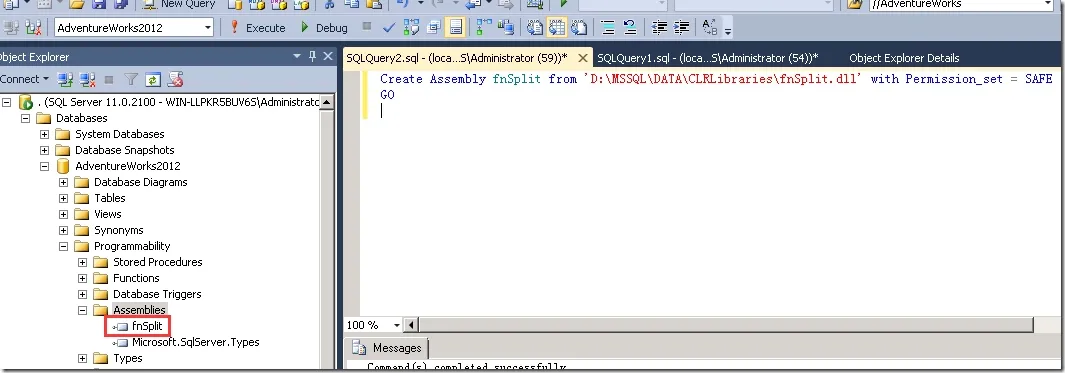1065x373 pixels.
Task: Specify values for template parameters icon
Action: point(710,27)
